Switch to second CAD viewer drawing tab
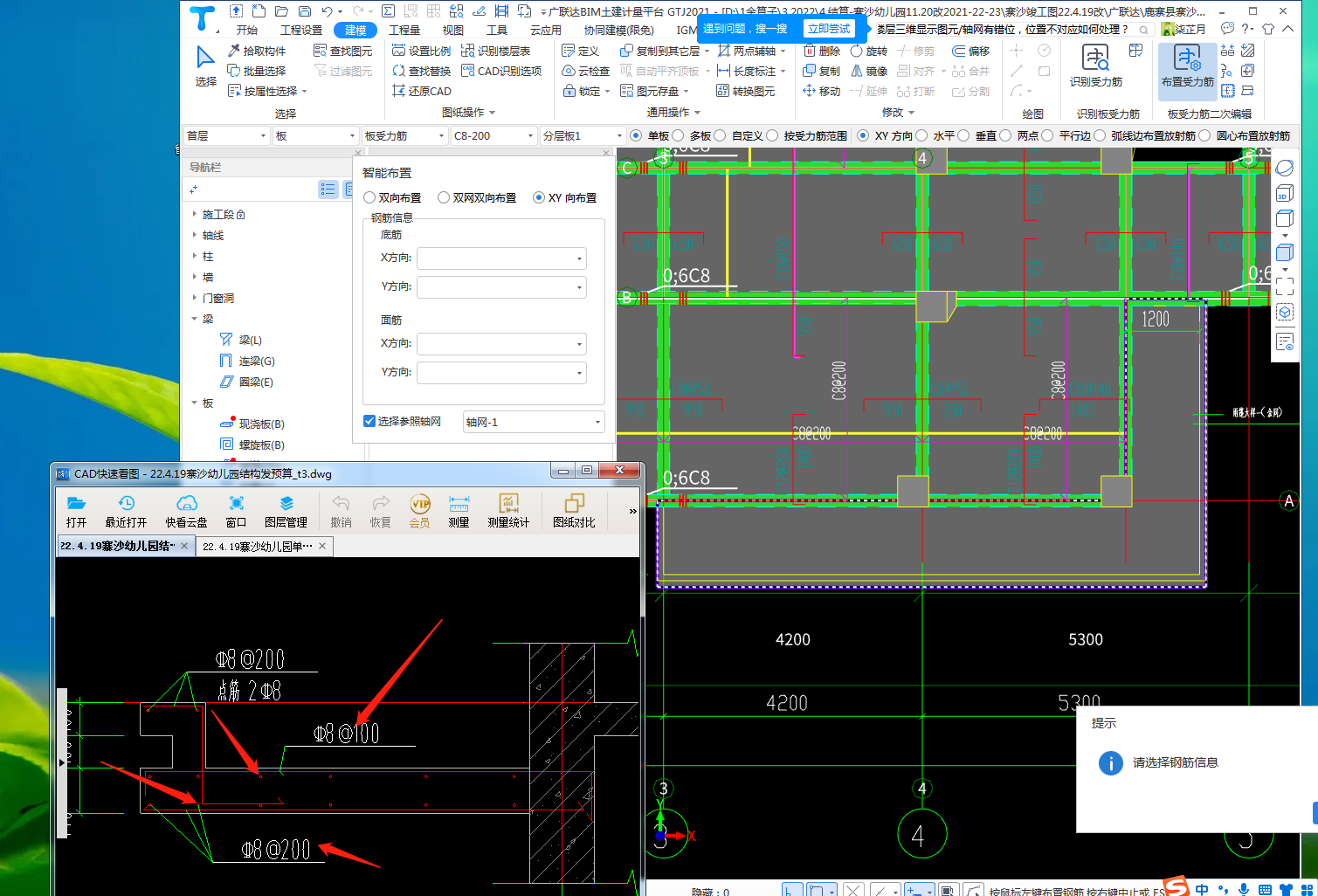This screenshot has width=1318, height=896. click(265, 546)
